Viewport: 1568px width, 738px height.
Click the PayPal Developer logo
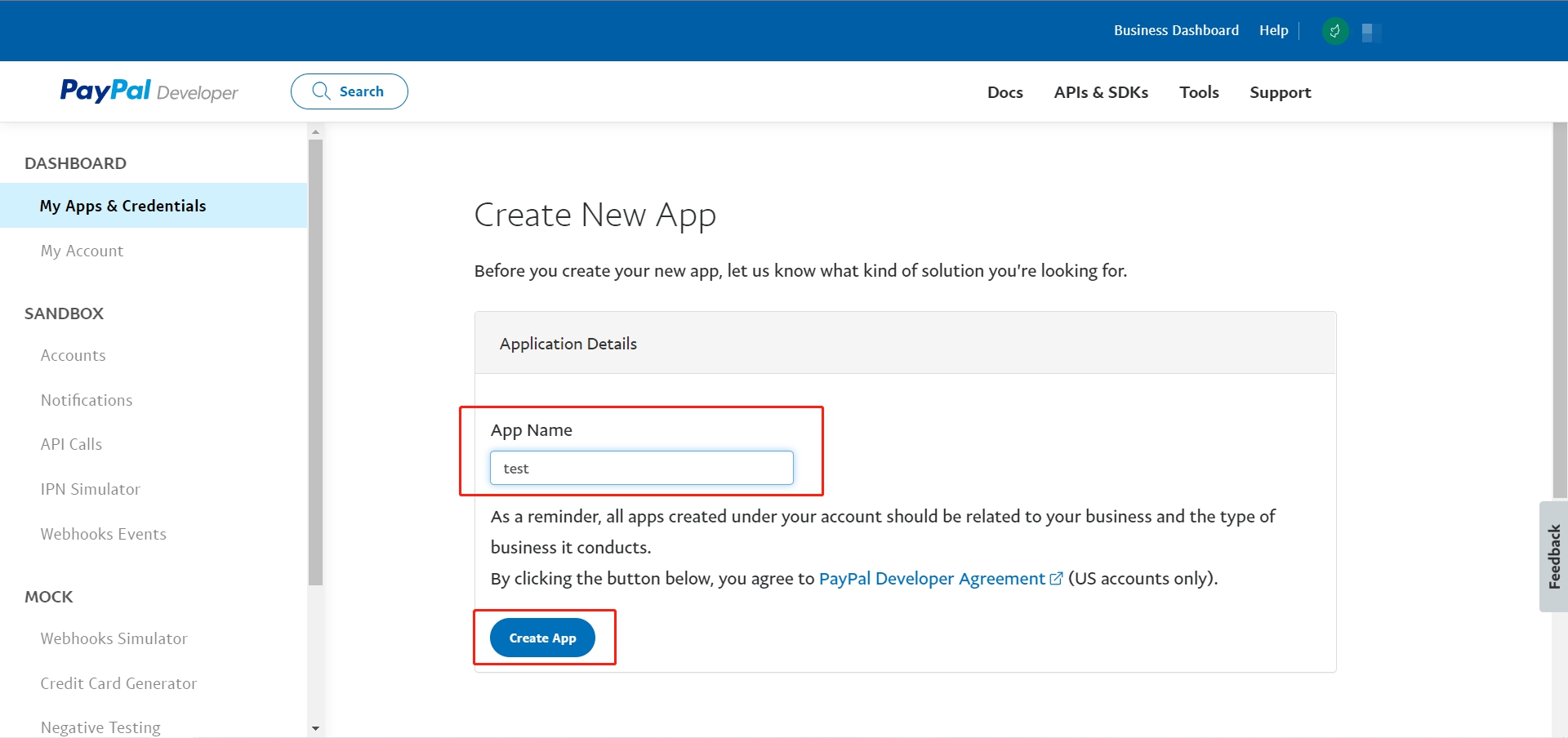click(149, 91)
